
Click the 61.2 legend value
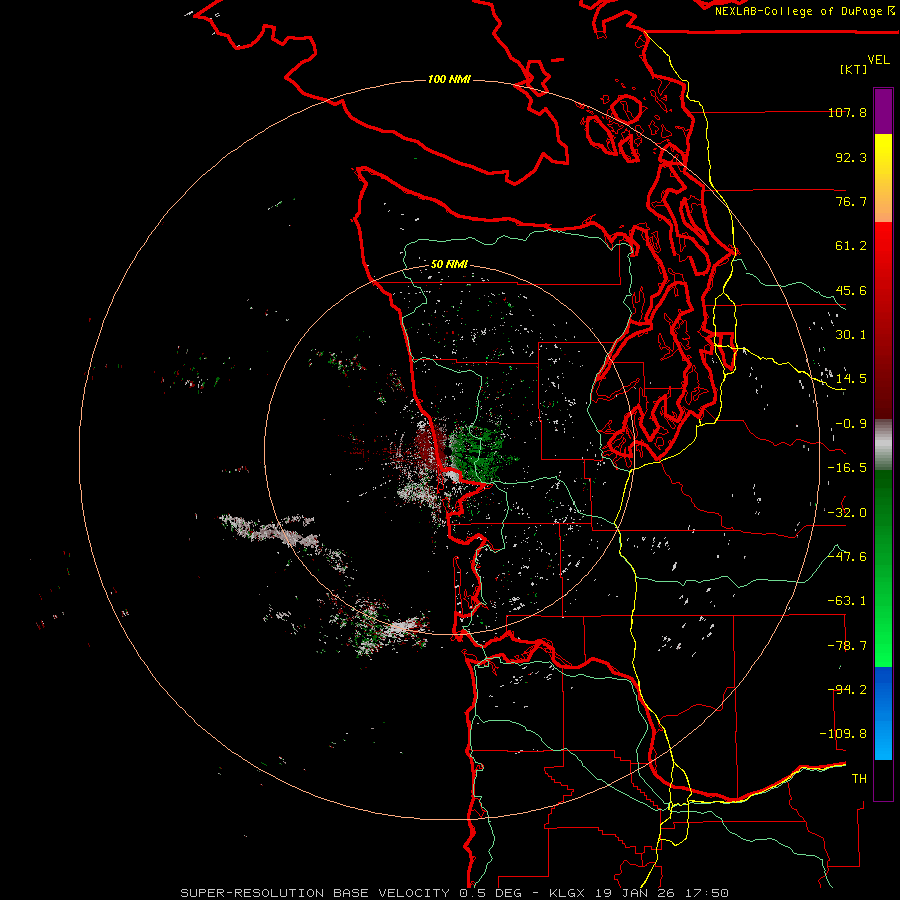click(851, 246)
